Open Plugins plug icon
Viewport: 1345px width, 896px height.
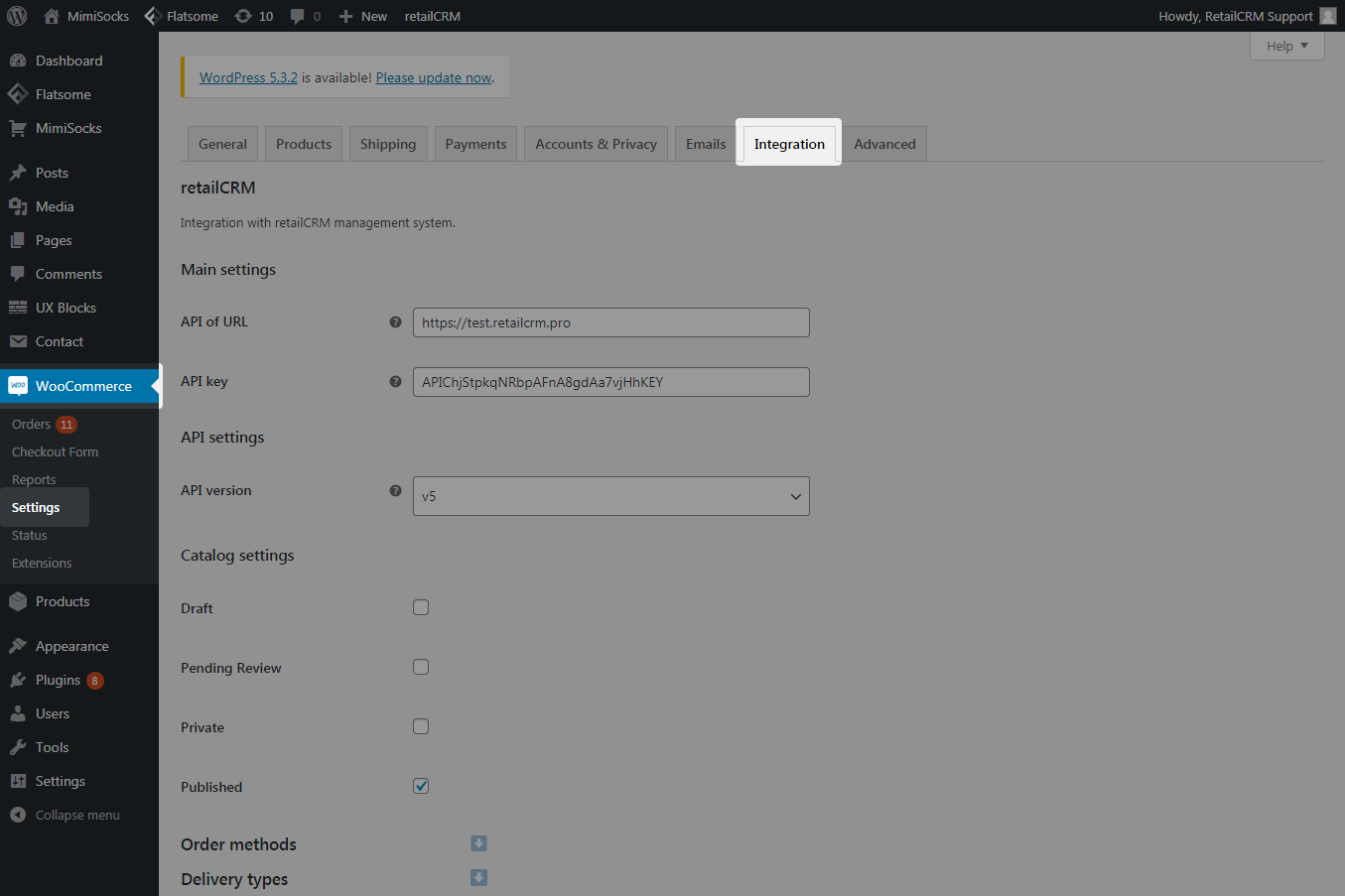18,680
